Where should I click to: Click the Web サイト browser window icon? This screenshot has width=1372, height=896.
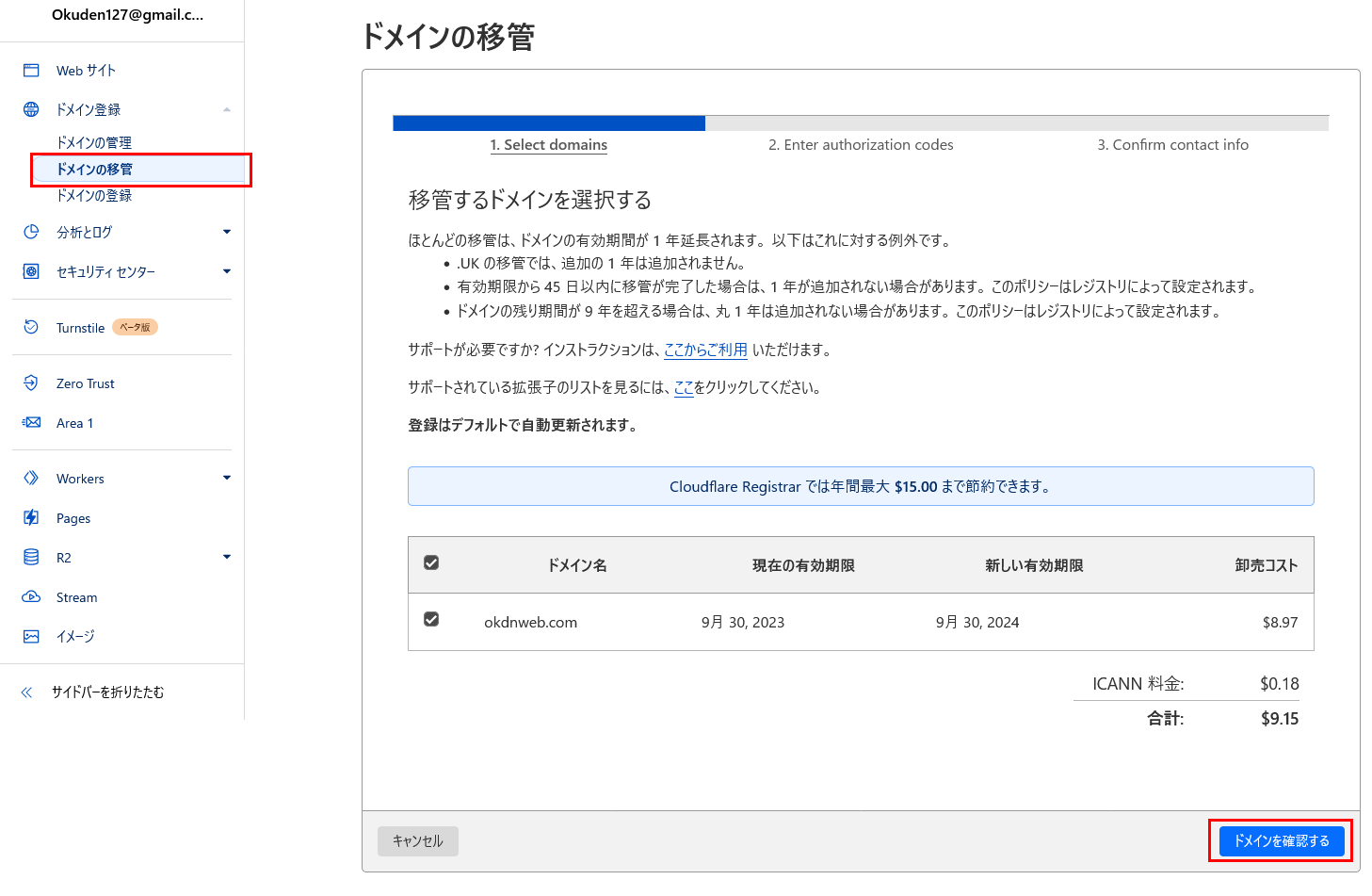click(x=31, y=71)
